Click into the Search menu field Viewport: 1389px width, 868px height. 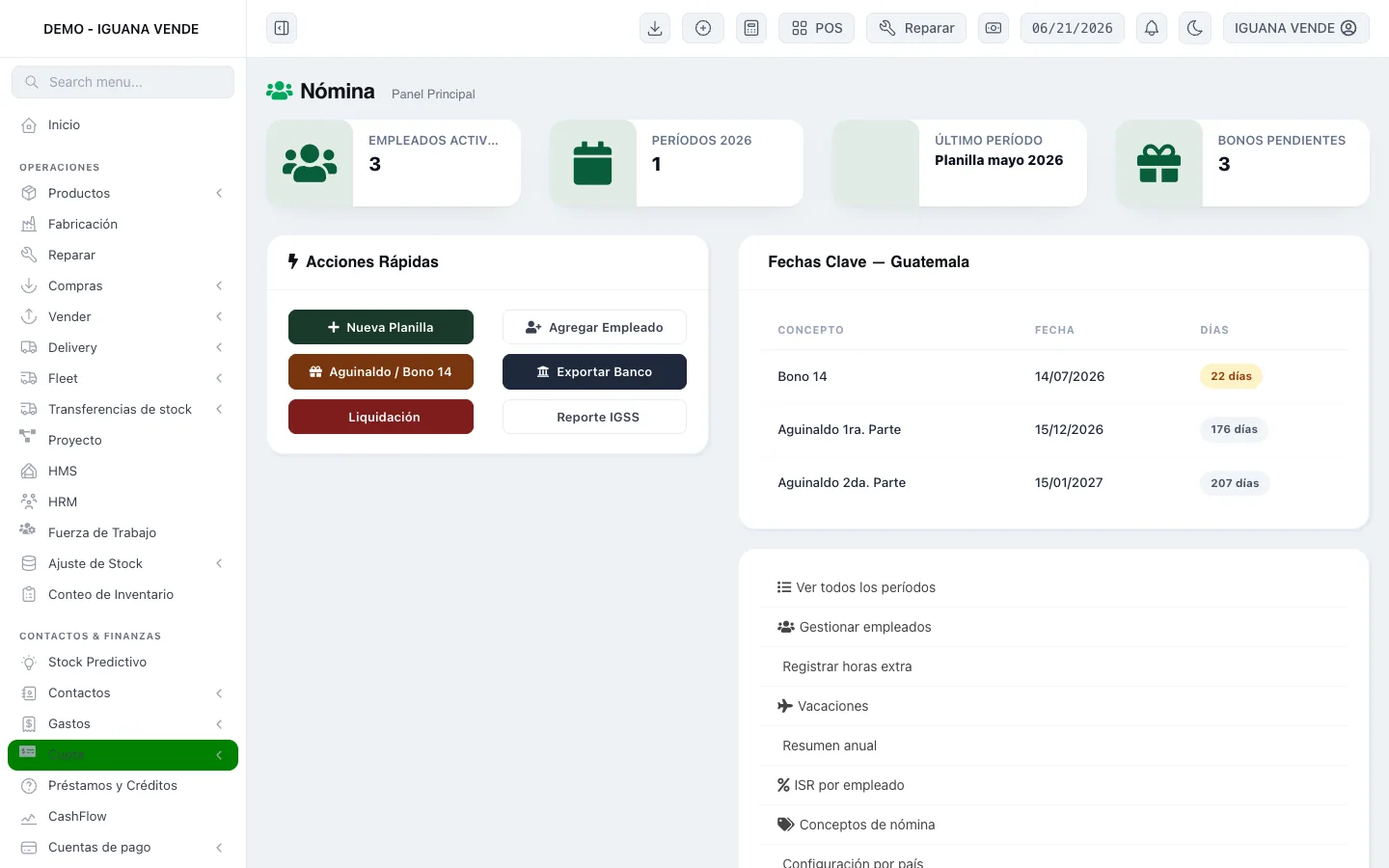(123, 82)
